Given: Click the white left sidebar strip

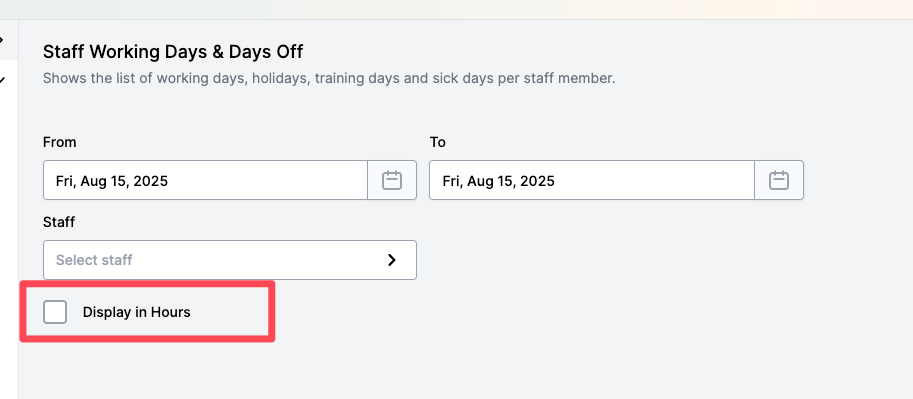Looking at the screenshot, I should (x=9, y=233).
